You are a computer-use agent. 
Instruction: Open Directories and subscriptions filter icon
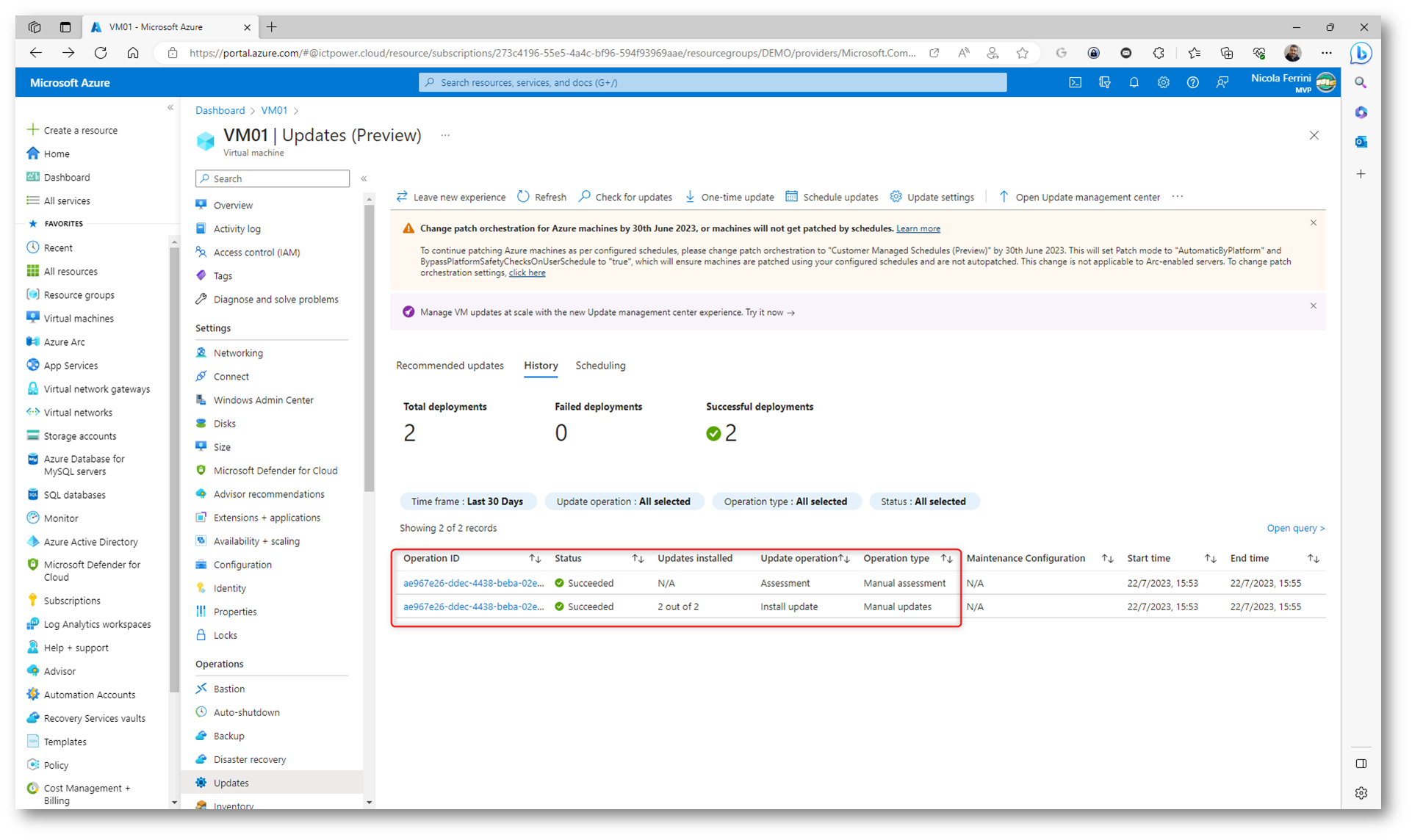[1104, 83]
